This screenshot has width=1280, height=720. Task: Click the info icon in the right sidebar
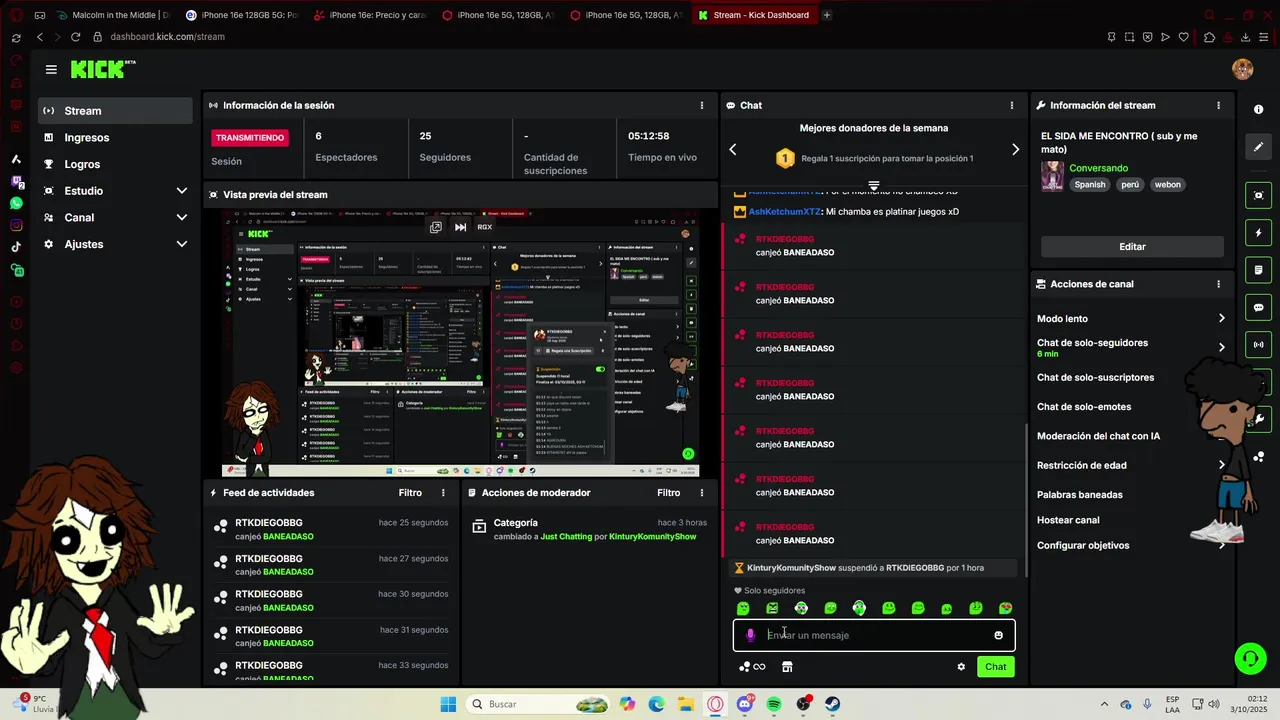[1258, 109]
